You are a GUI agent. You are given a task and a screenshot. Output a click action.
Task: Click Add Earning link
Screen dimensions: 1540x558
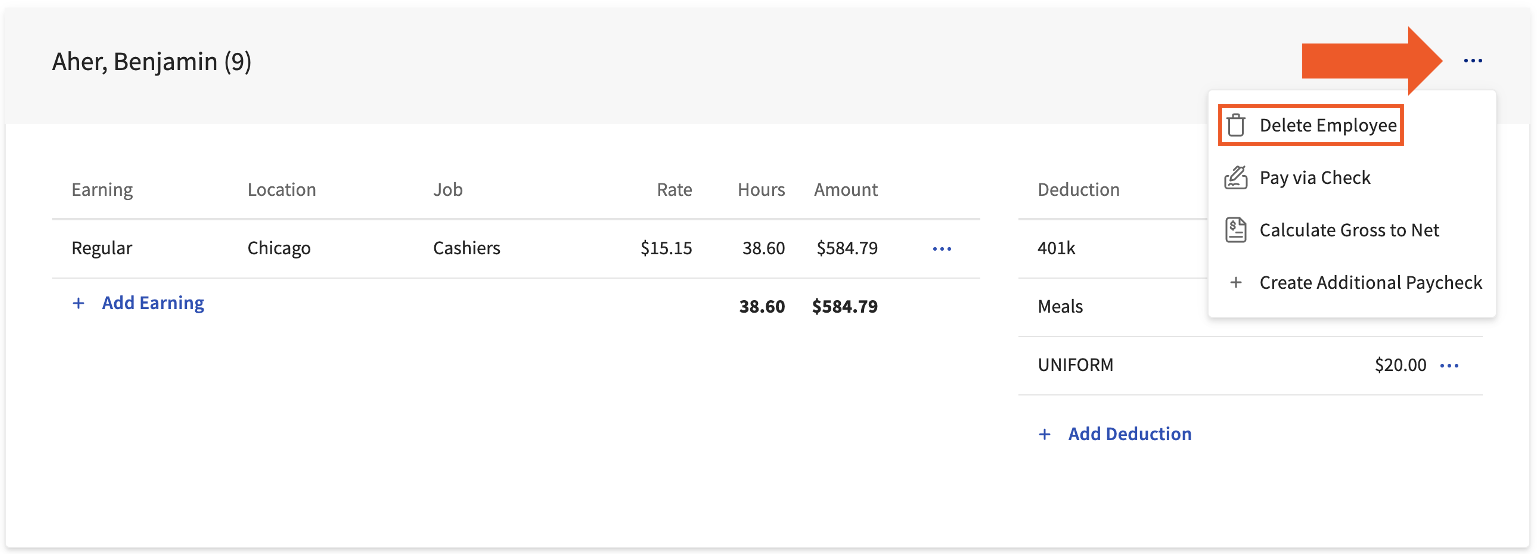(153, 303)
